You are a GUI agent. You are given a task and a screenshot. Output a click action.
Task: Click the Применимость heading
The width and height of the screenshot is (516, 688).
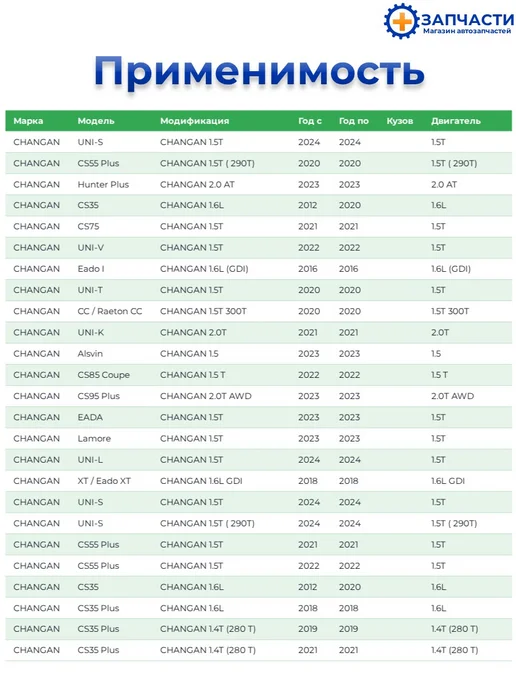pos(259,72)
